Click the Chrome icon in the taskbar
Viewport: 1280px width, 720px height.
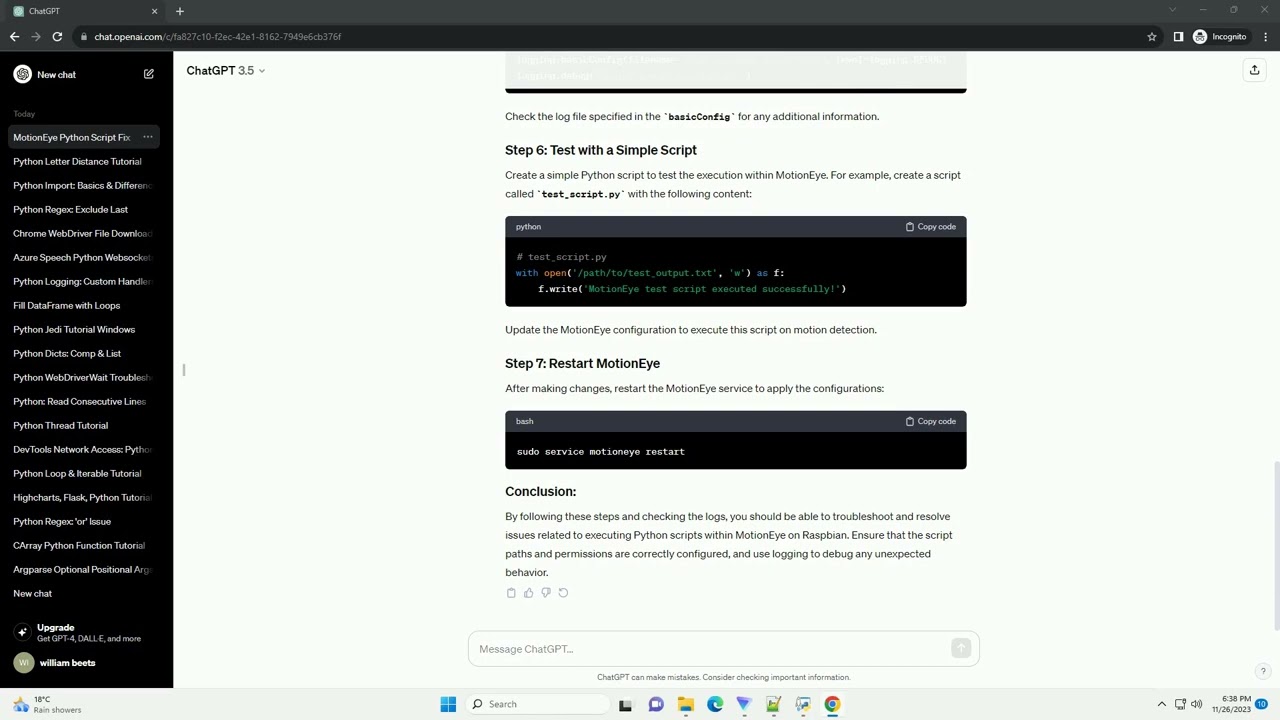832,704
